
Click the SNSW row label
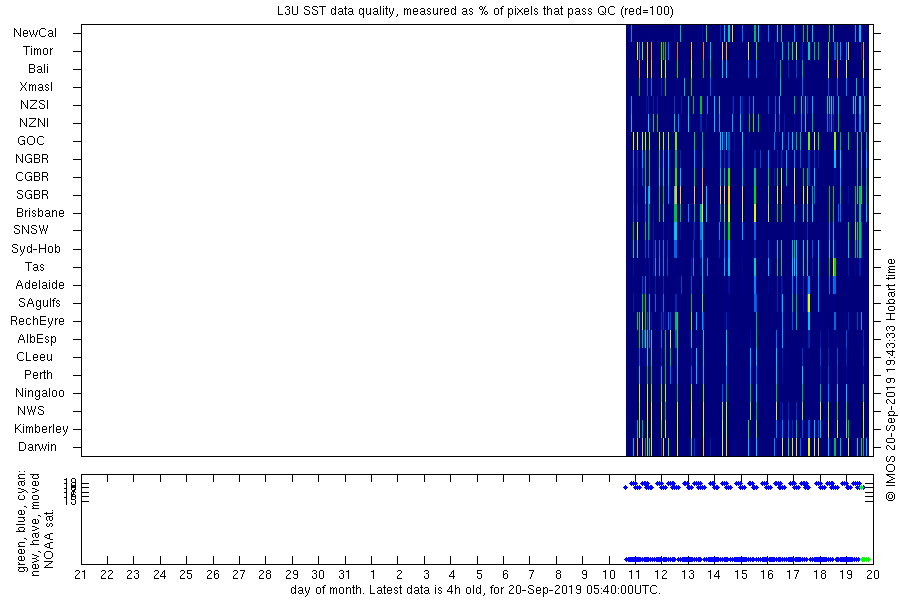coord(31,230)
